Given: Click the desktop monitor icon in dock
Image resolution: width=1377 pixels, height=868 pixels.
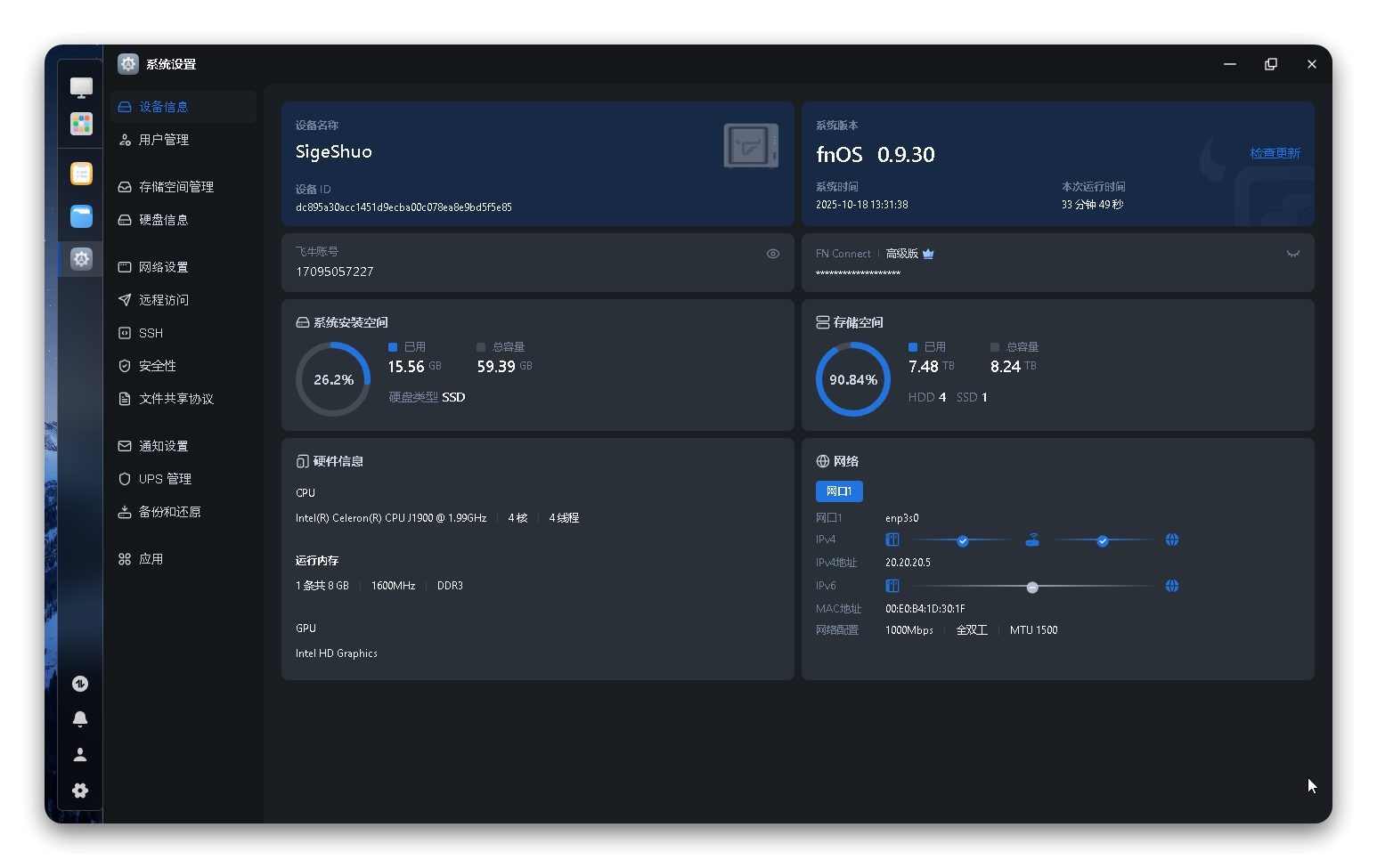Looking at the screenshot, I should 81,87.
